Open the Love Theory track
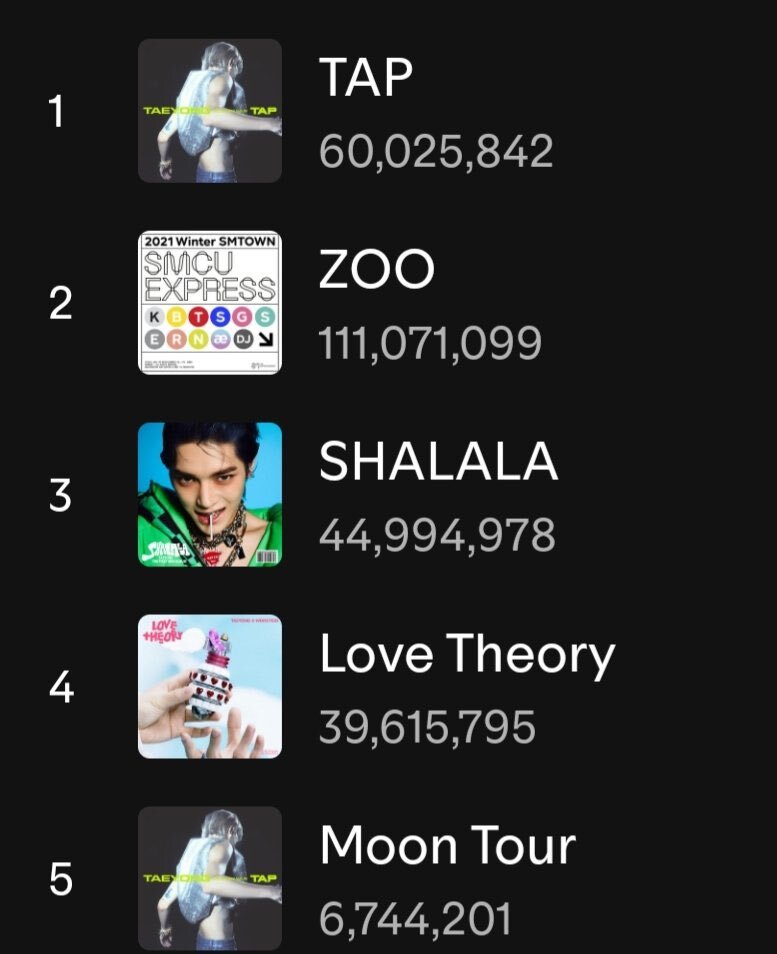 point(467,655)
